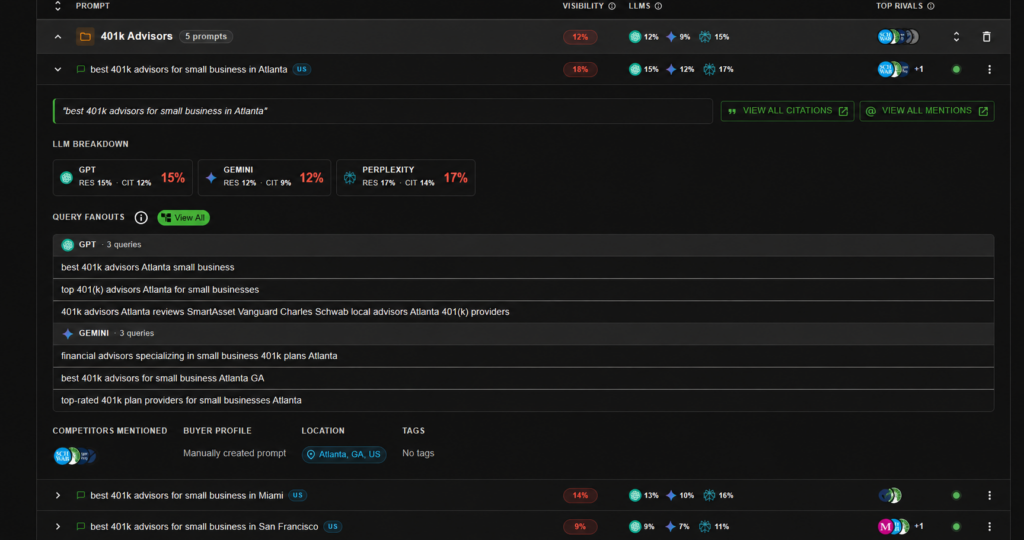Click the US badge on Atlanta prompt
Screen dimensions: 1024x540
point(301,69)
